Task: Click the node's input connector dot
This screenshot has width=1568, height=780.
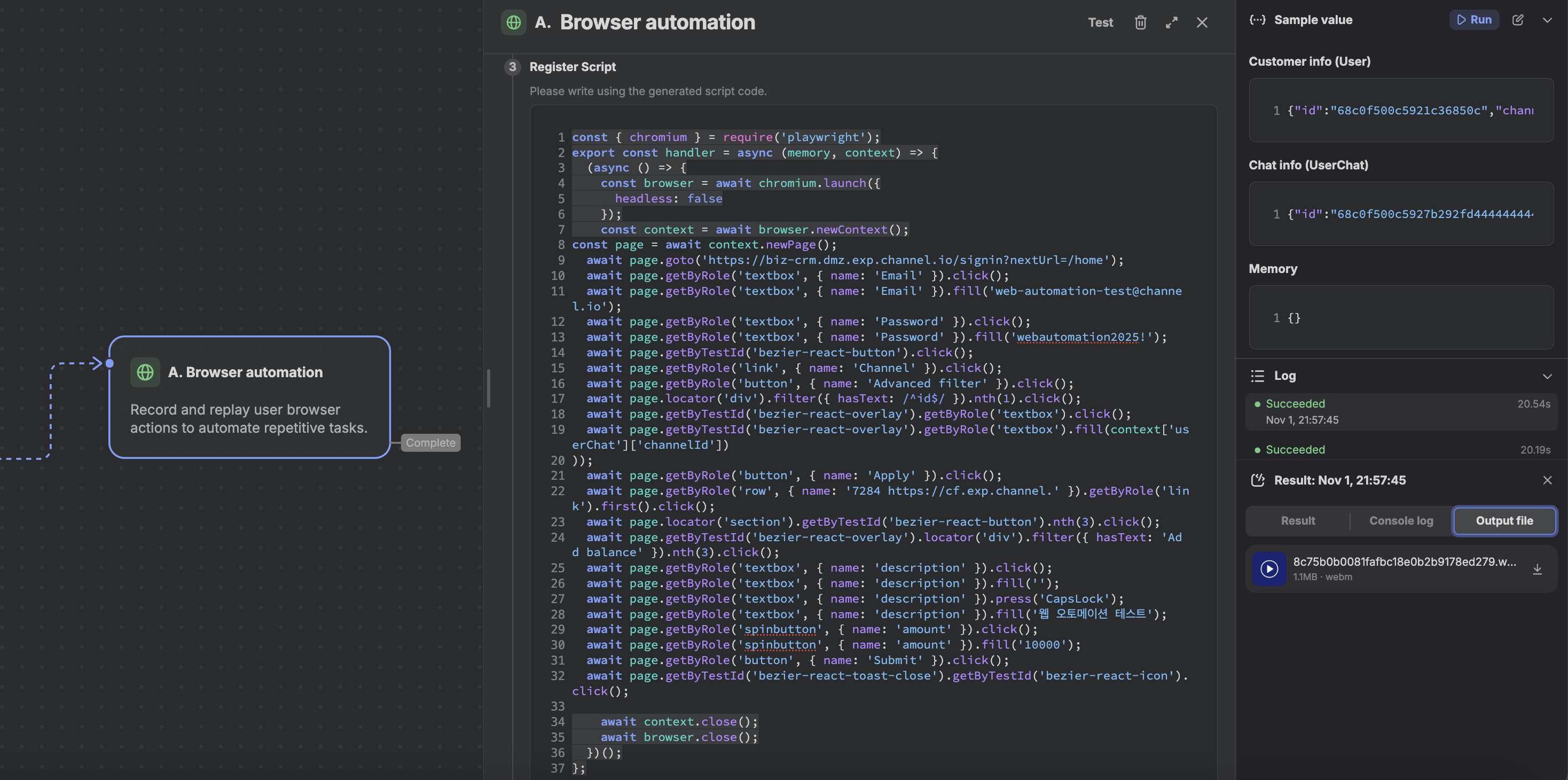Action: click(x=109, y=363)
